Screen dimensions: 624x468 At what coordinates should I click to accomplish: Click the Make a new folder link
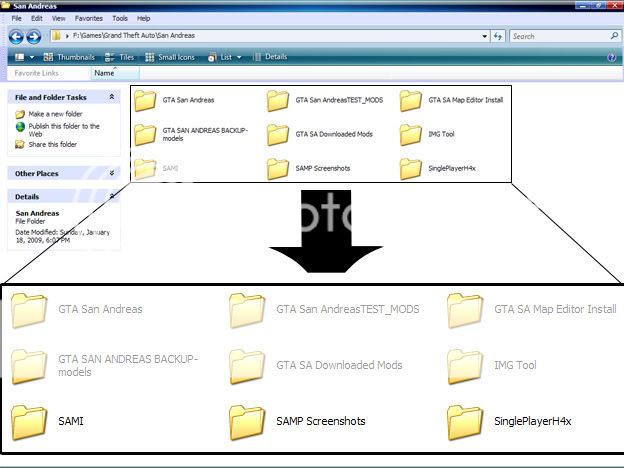coord(55,114)
